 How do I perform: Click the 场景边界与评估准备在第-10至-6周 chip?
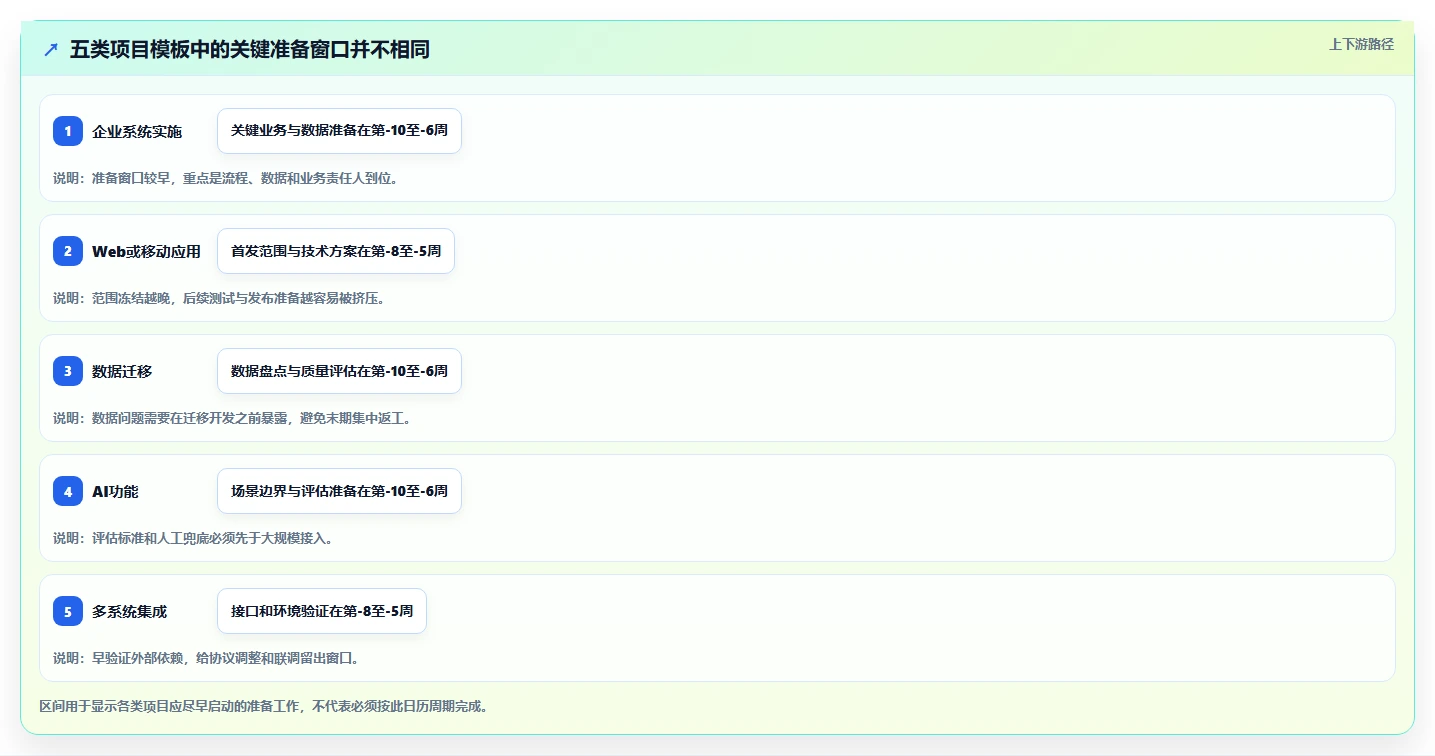(339, 491)
